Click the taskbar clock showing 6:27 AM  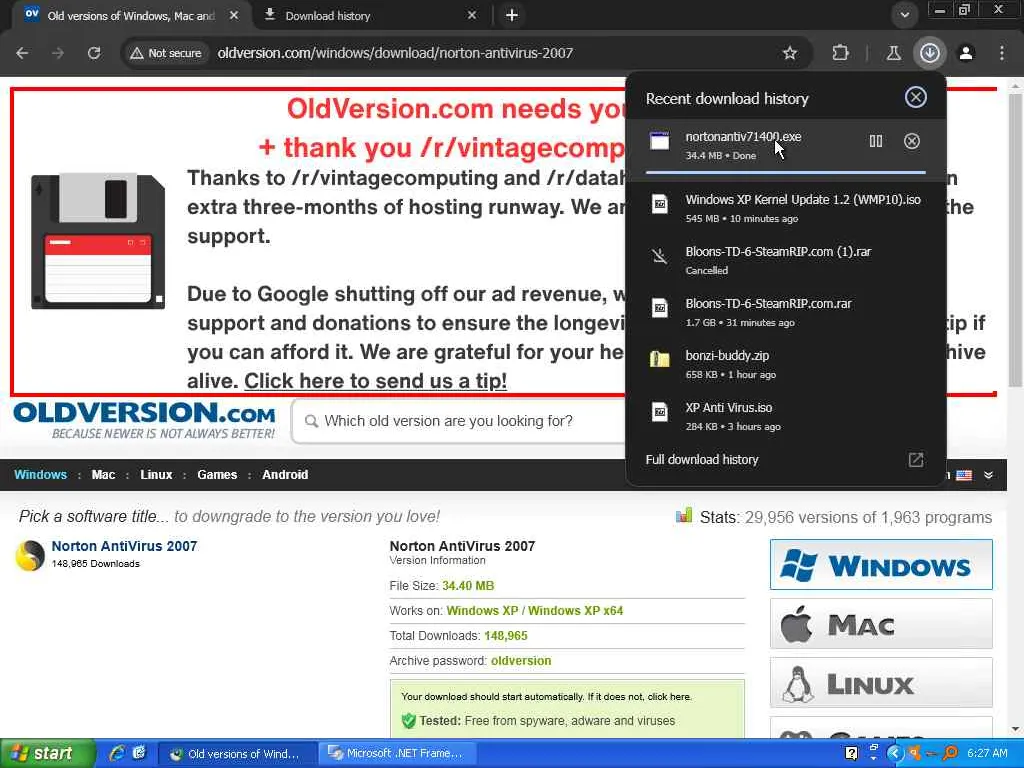(987, 753)
